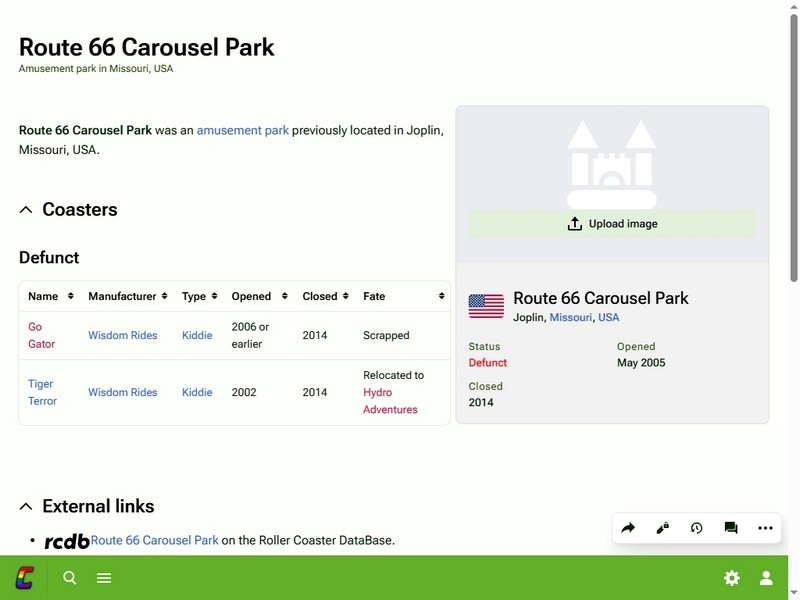The width and height of the screenshot is (800, 600).
Task: Click the vertical page scrollbar
Action: [794, 150]
